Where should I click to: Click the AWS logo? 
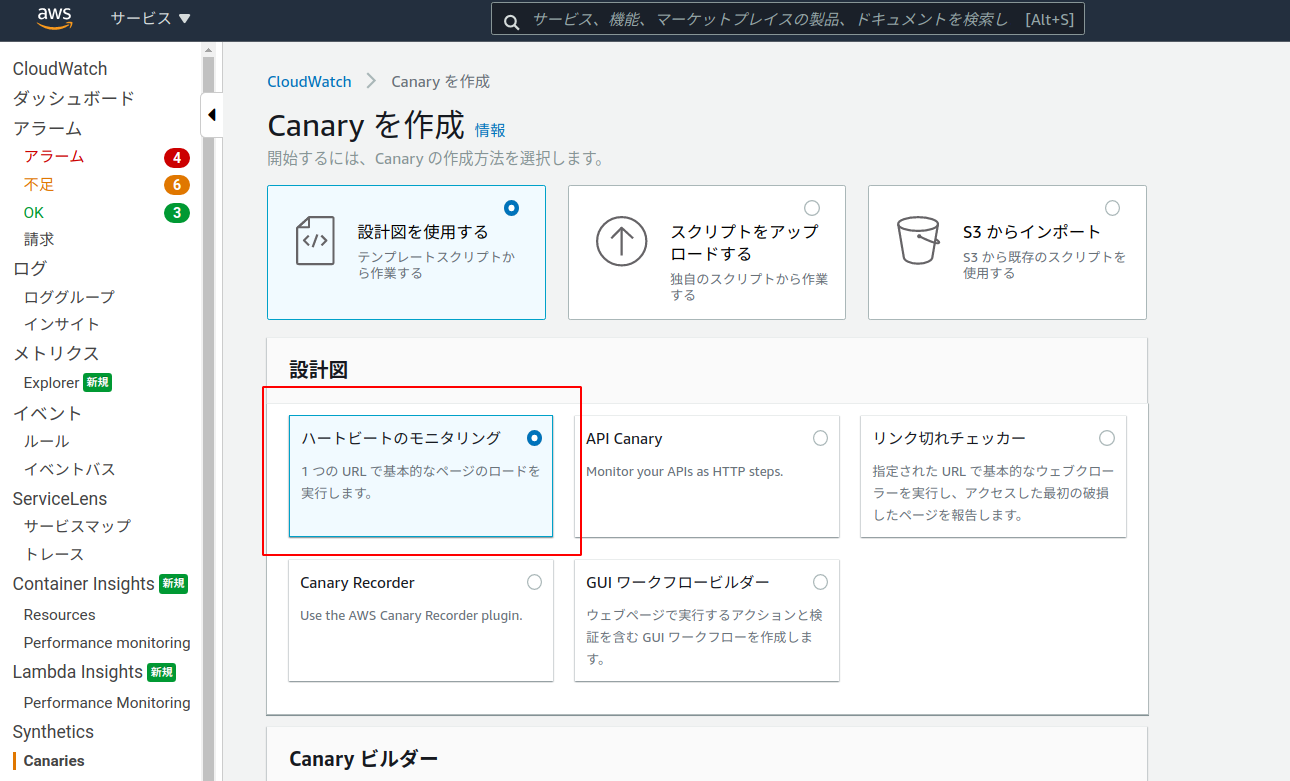(x=54, y=18)
